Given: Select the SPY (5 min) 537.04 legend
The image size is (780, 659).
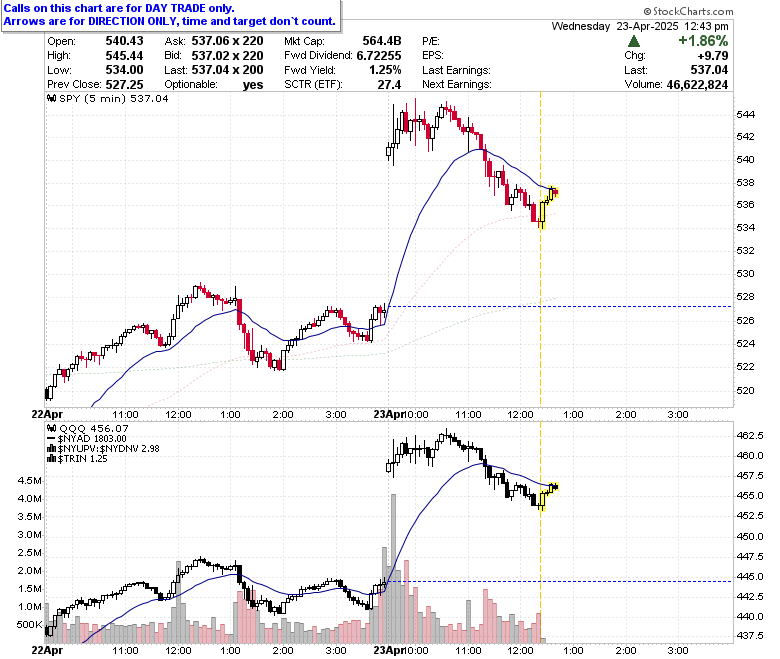Looking at the screenshot, I should (114, 98).
